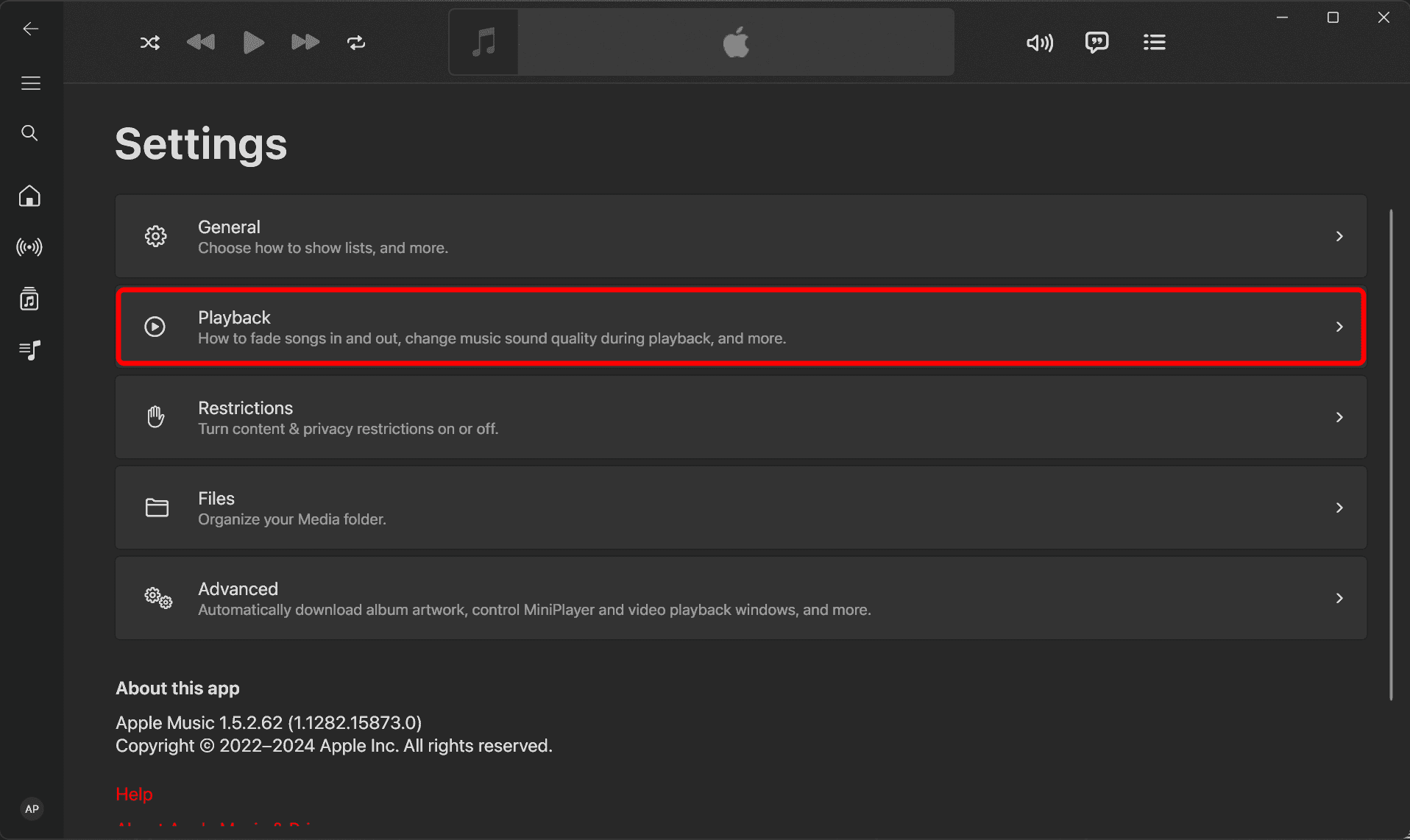Click the red Help link

click(134, 794)
